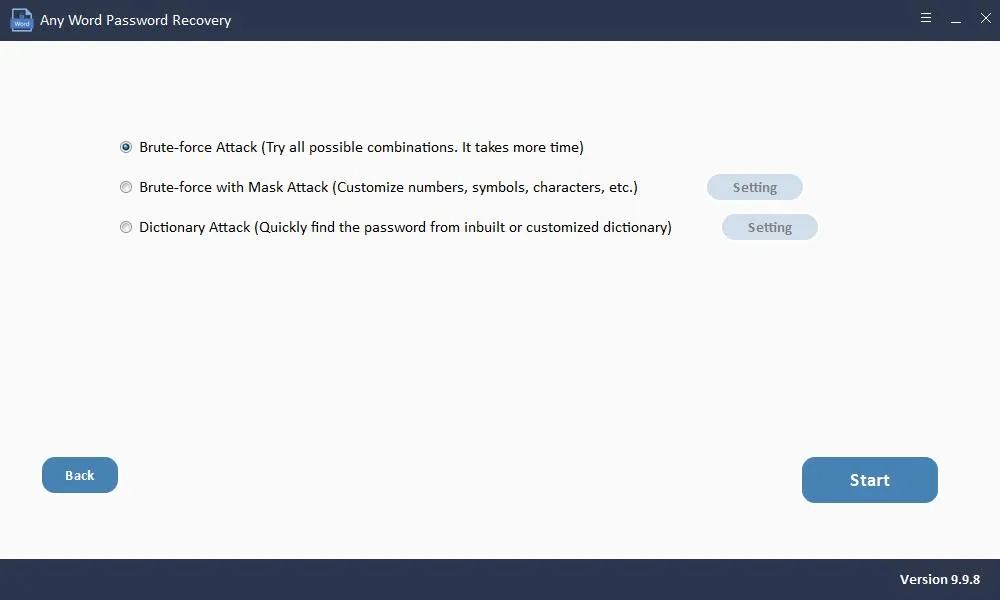The width and height of the screenshot is (1000, 600).
Task: Click the Any Word Password Recovery title text
Action: pyautogui.click(x=136, y=19)
